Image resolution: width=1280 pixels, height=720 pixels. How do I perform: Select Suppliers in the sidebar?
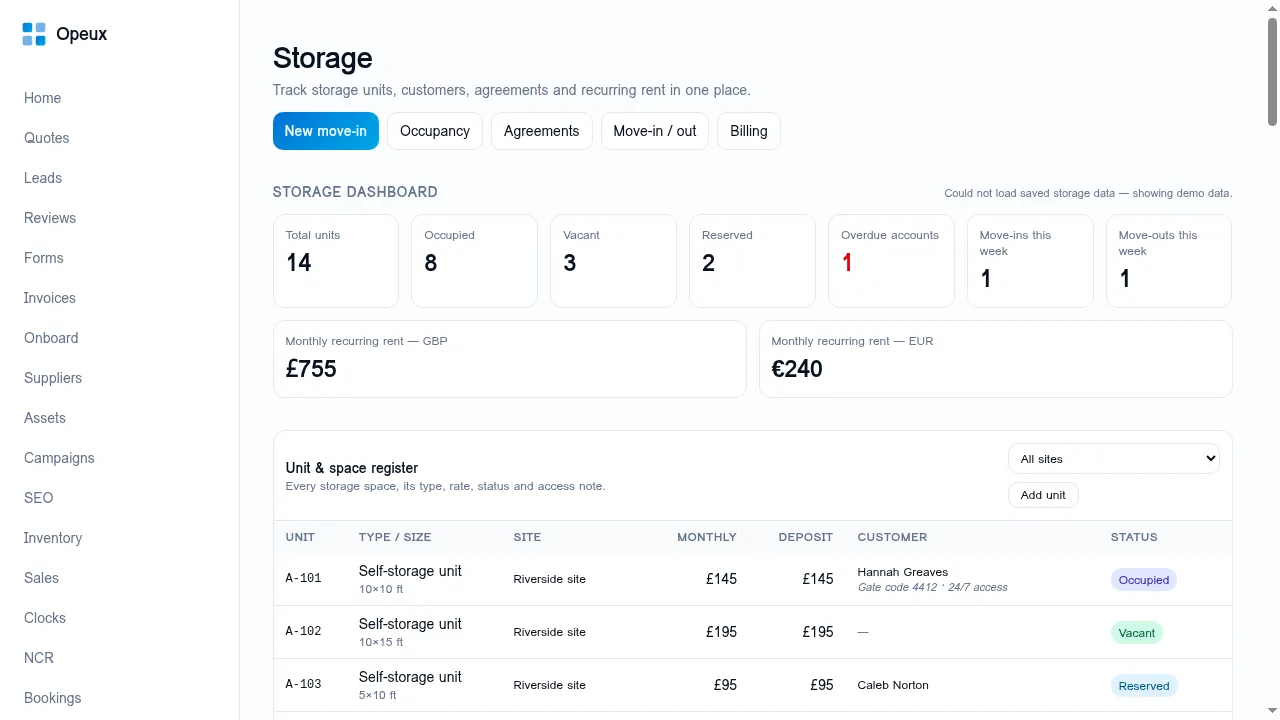(x=53, y=378)
